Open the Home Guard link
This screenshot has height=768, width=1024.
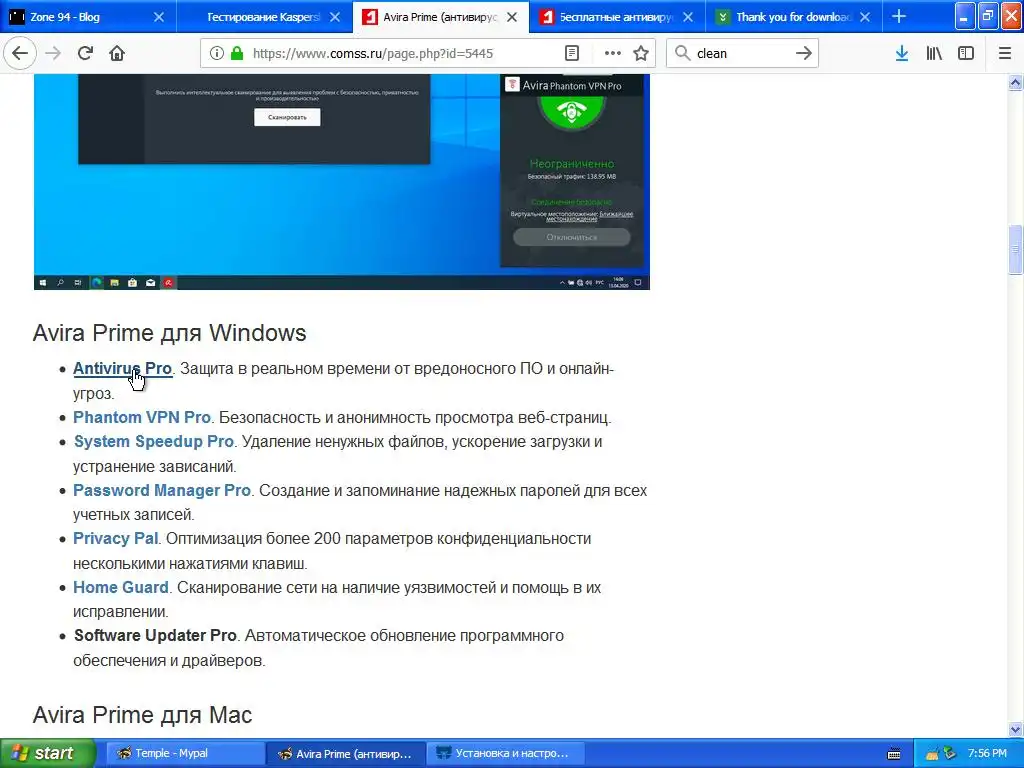tap(121, 587)
